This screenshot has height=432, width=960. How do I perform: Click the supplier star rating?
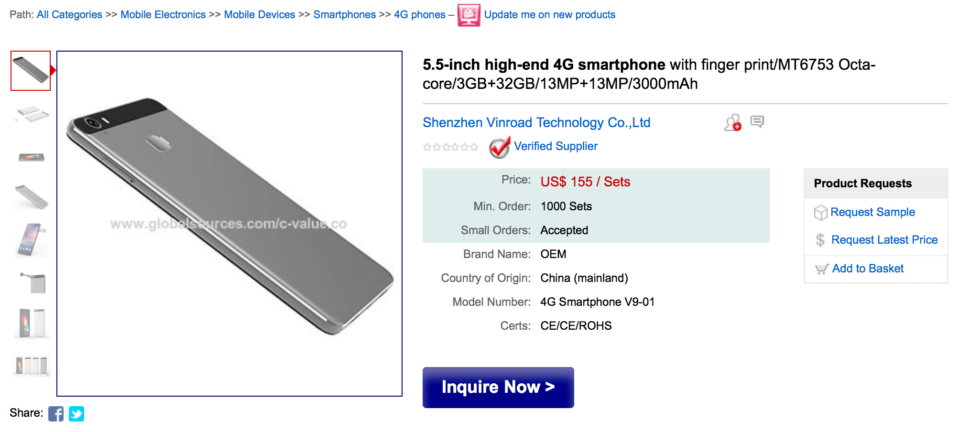coord(450,147)
